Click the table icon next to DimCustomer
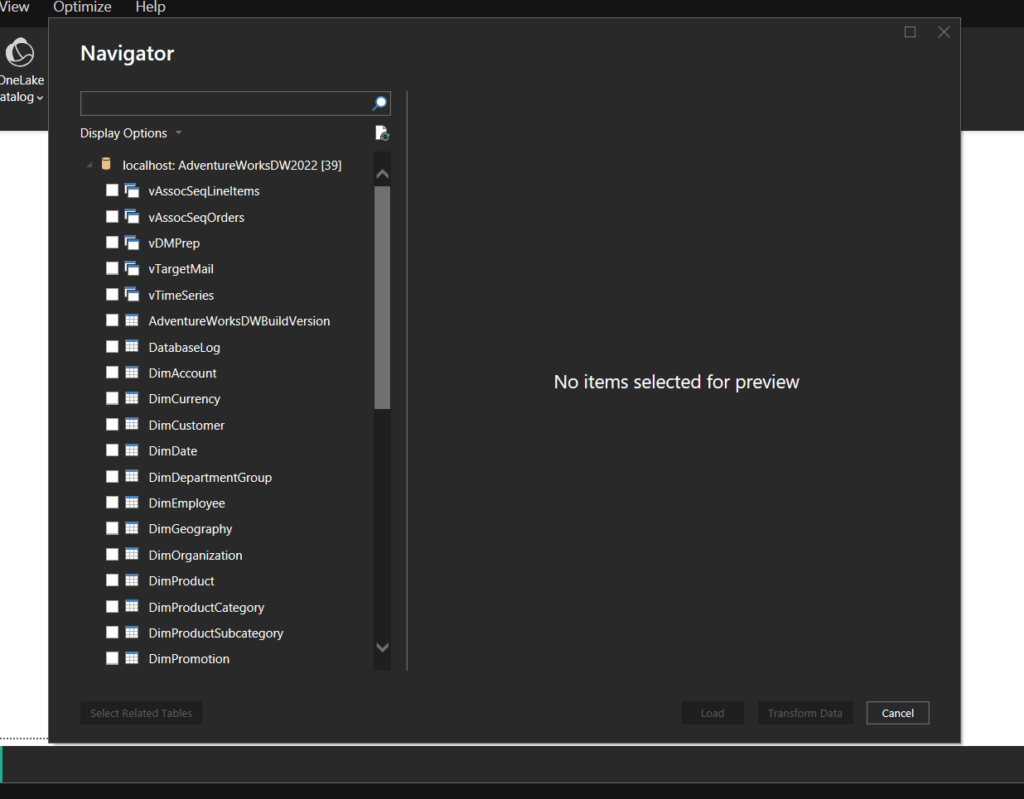The height and width of the screenshot is (799, 1024). pos(132,424)
